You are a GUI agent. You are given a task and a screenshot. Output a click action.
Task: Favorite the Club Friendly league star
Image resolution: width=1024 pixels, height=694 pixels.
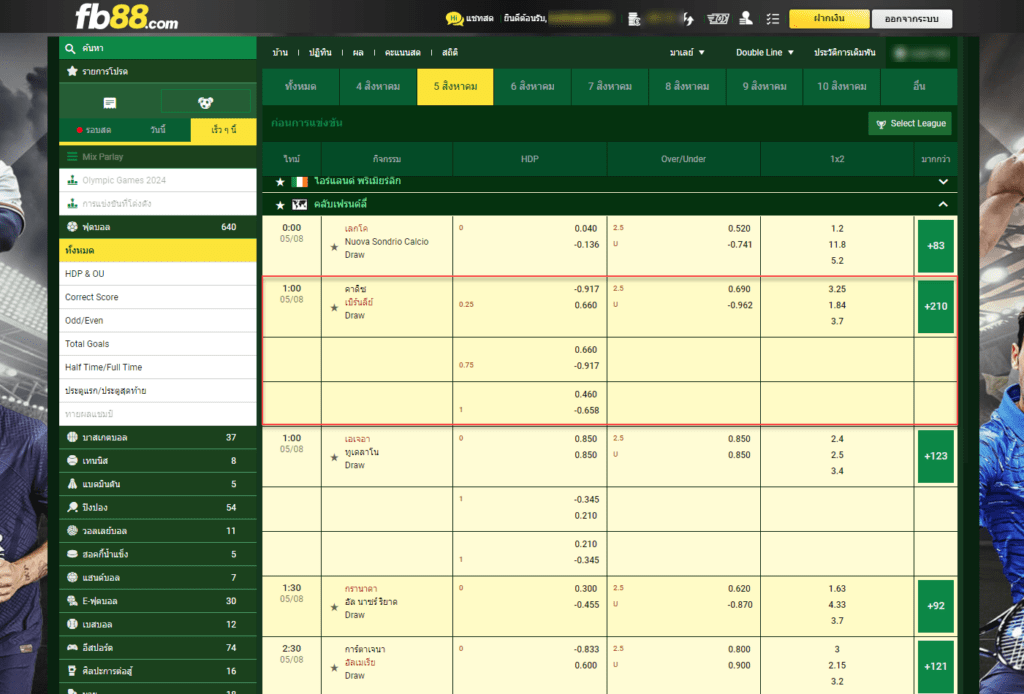tap(280, 205)
